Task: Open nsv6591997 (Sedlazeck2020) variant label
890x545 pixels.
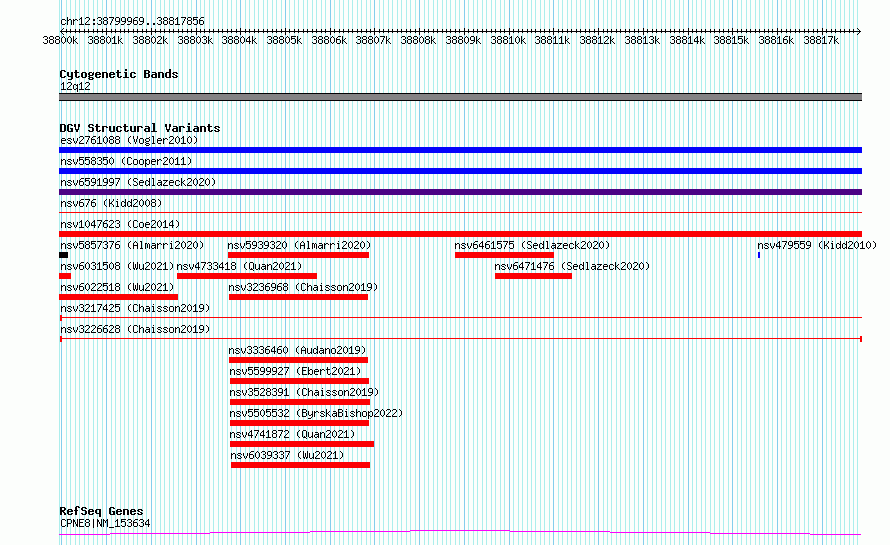Action: coord(138,182)
